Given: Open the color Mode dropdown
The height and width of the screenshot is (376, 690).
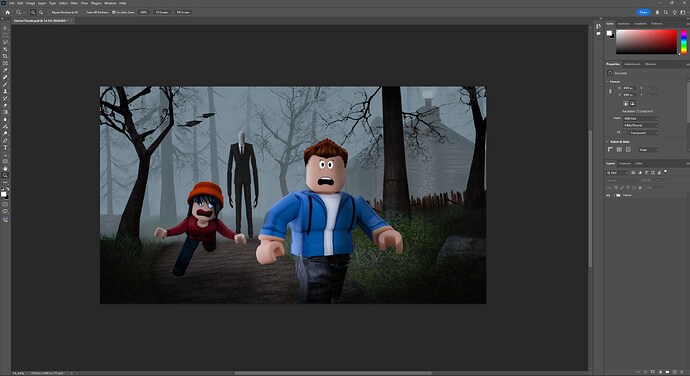Looking at the screenshot, I should [x=640, y=118].
